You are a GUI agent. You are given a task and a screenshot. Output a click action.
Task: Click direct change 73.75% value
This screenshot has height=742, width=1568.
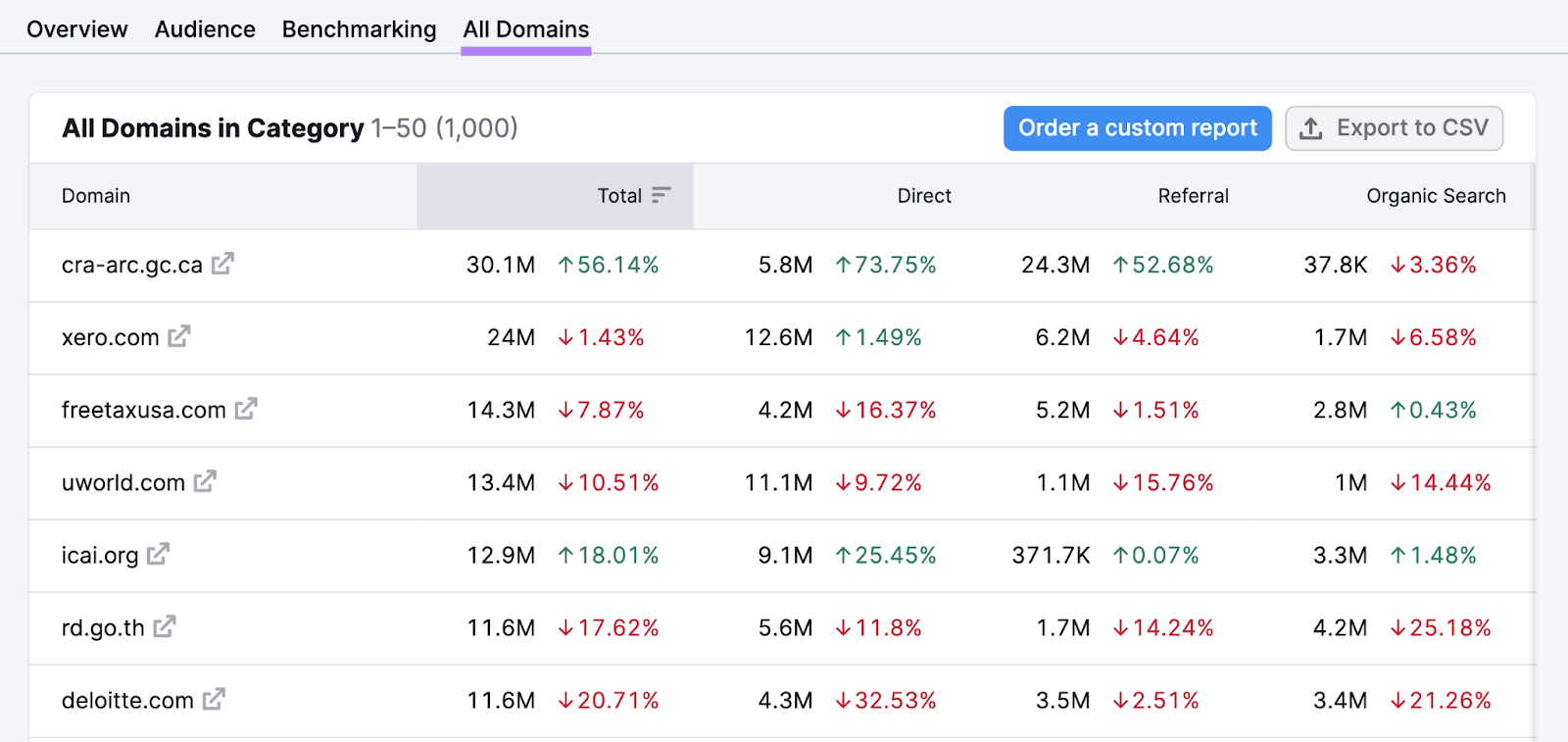click(886, 265)
